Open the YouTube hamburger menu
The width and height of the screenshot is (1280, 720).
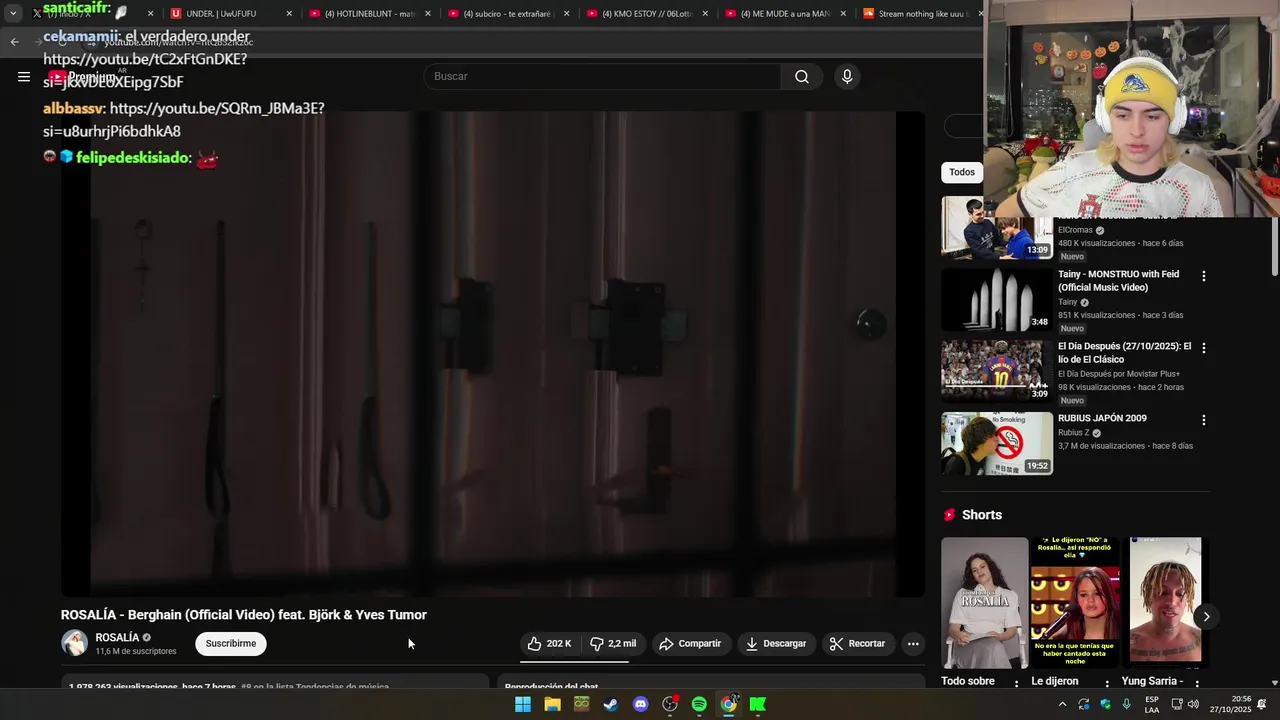pyautogui.click(x=24, y=77)
